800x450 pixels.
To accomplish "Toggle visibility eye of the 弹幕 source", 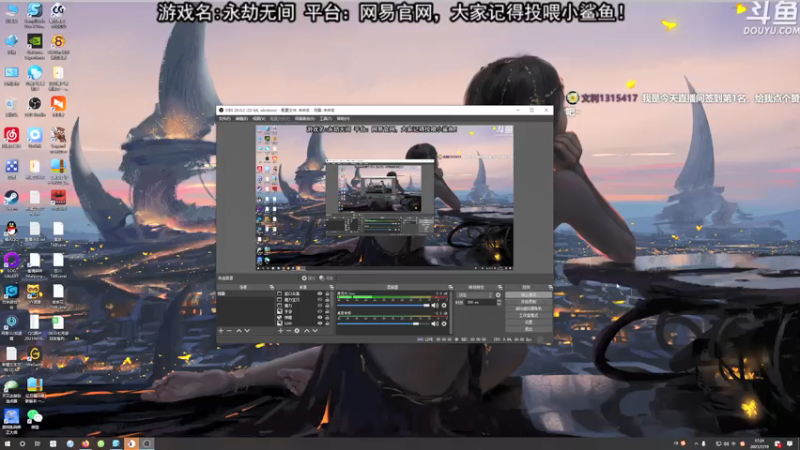I will click(320, 317).
